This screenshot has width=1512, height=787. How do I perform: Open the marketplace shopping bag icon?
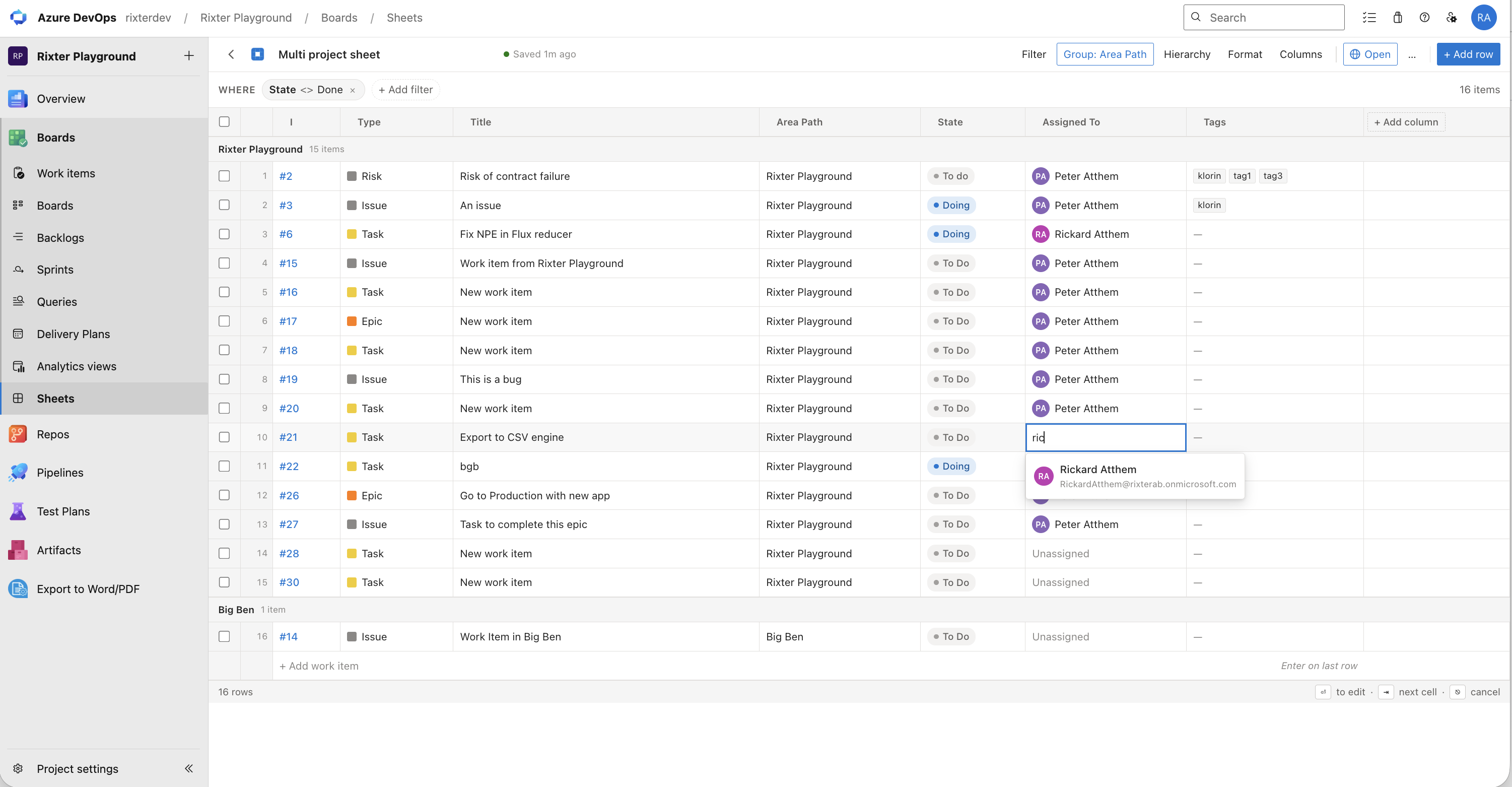pos(1397,18)
